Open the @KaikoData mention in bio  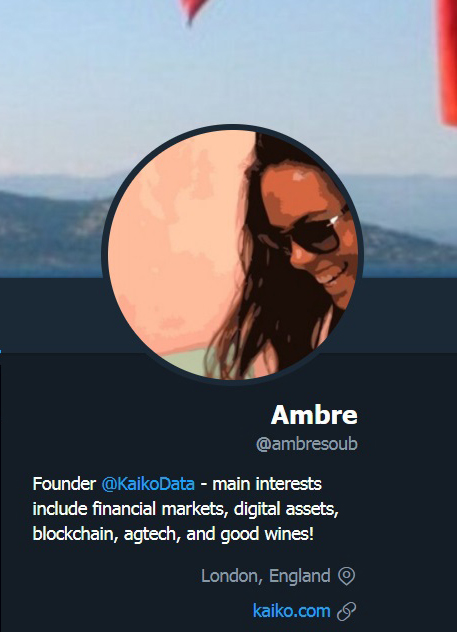[x=148, y=484]
